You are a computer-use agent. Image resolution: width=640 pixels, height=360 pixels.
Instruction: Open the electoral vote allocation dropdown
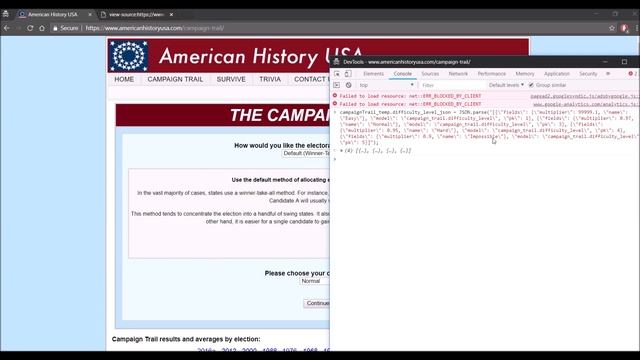tap(306, 153)
